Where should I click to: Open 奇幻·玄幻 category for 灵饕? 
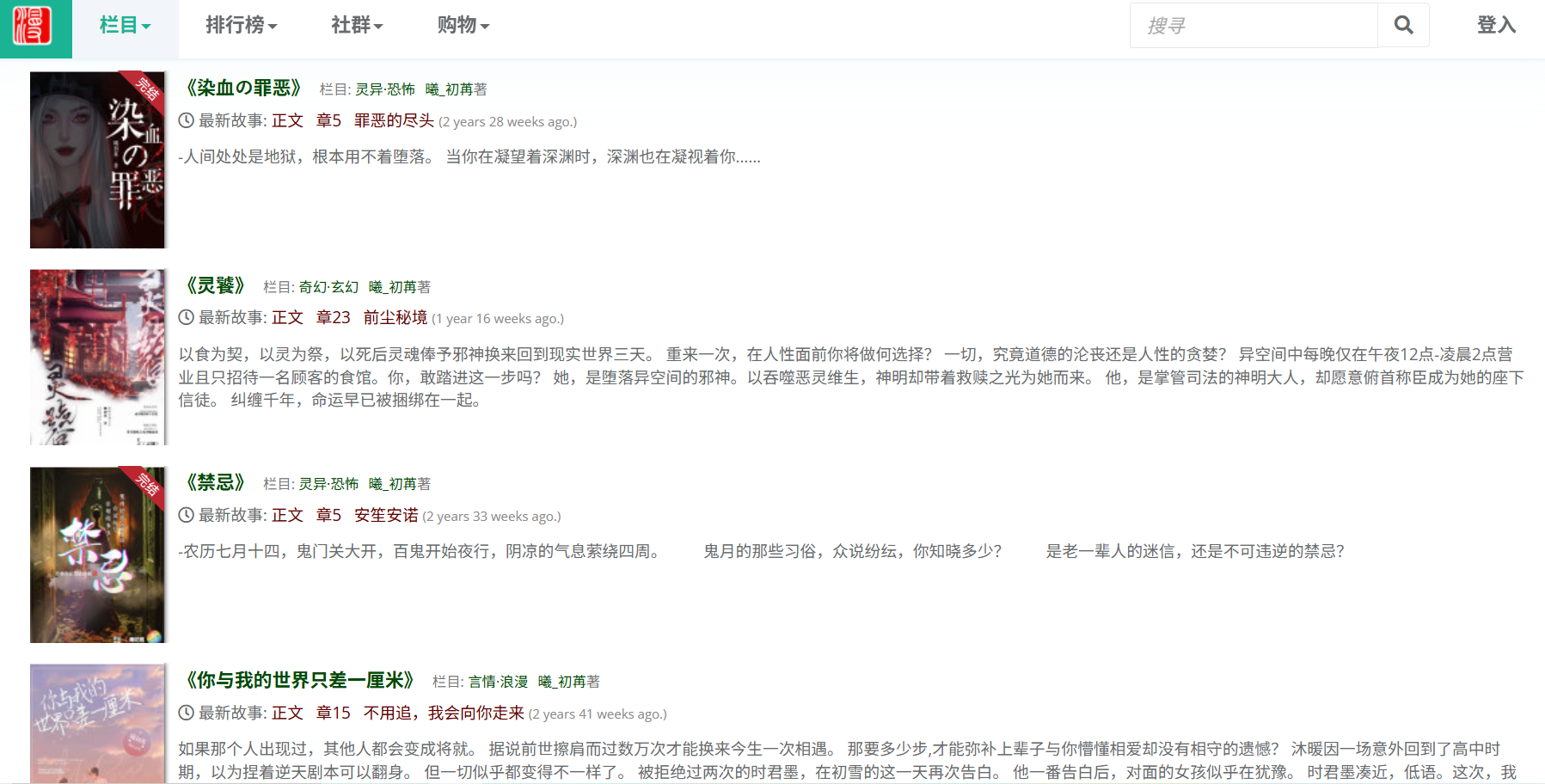(x=328, y=287)
